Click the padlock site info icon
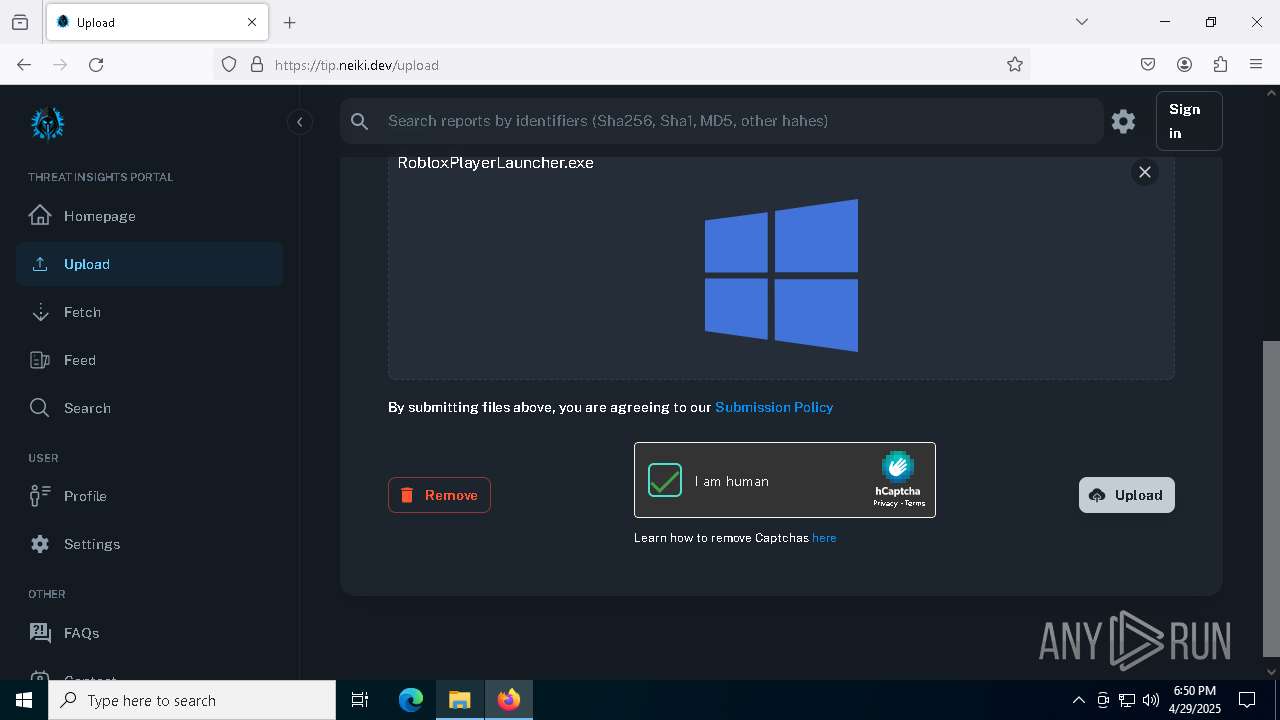1280x720 pixels. [x=257, y=64]
